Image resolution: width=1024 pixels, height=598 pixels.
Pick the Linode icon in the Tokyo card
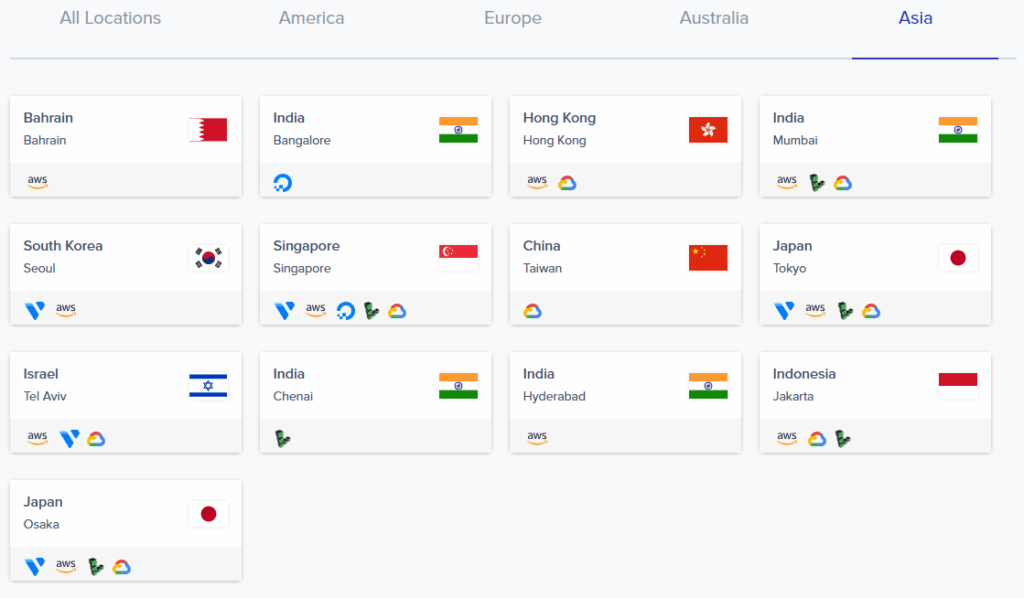point(845,311)
